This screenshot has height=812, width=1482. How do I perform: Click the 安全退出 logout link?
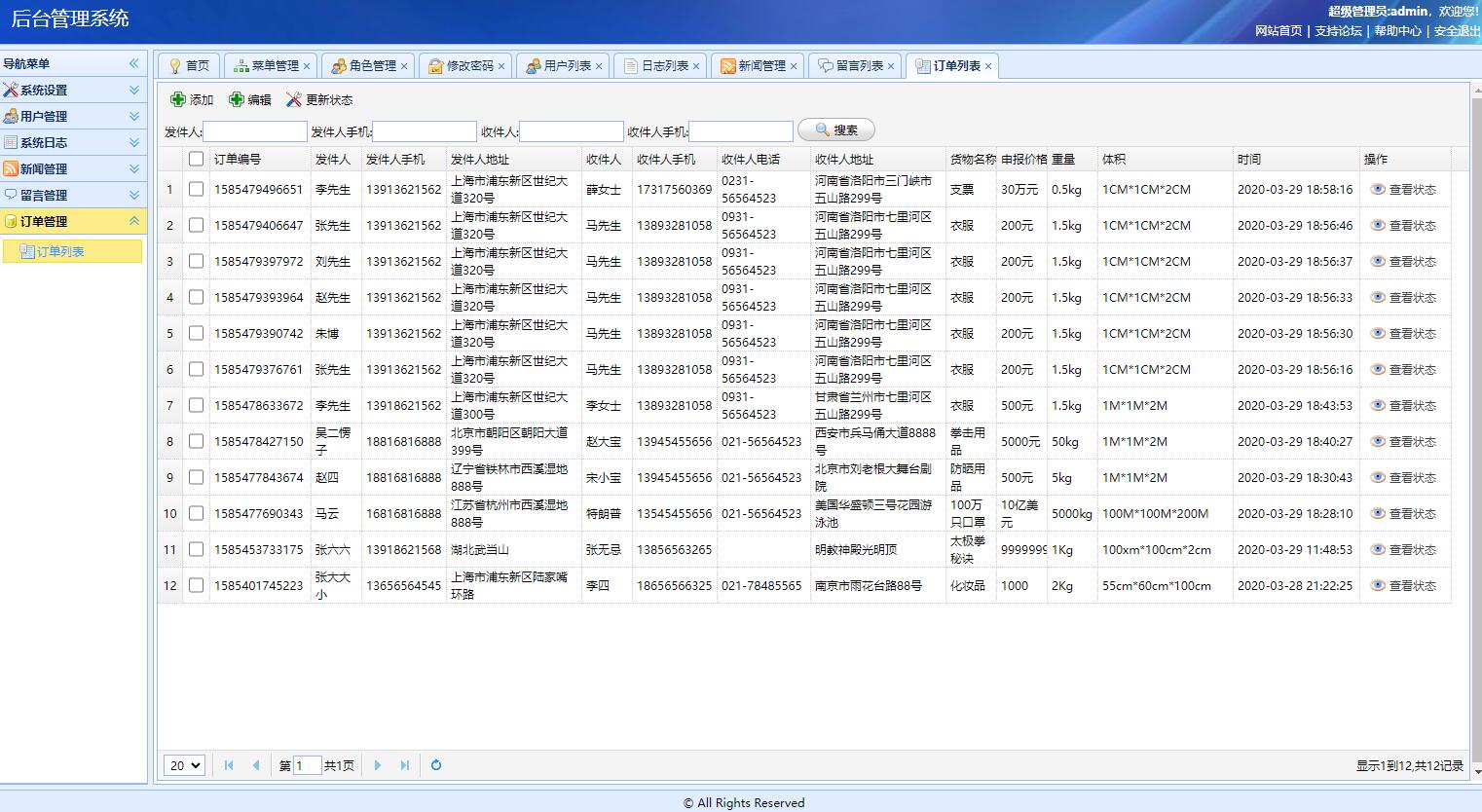pos(1457,31)
